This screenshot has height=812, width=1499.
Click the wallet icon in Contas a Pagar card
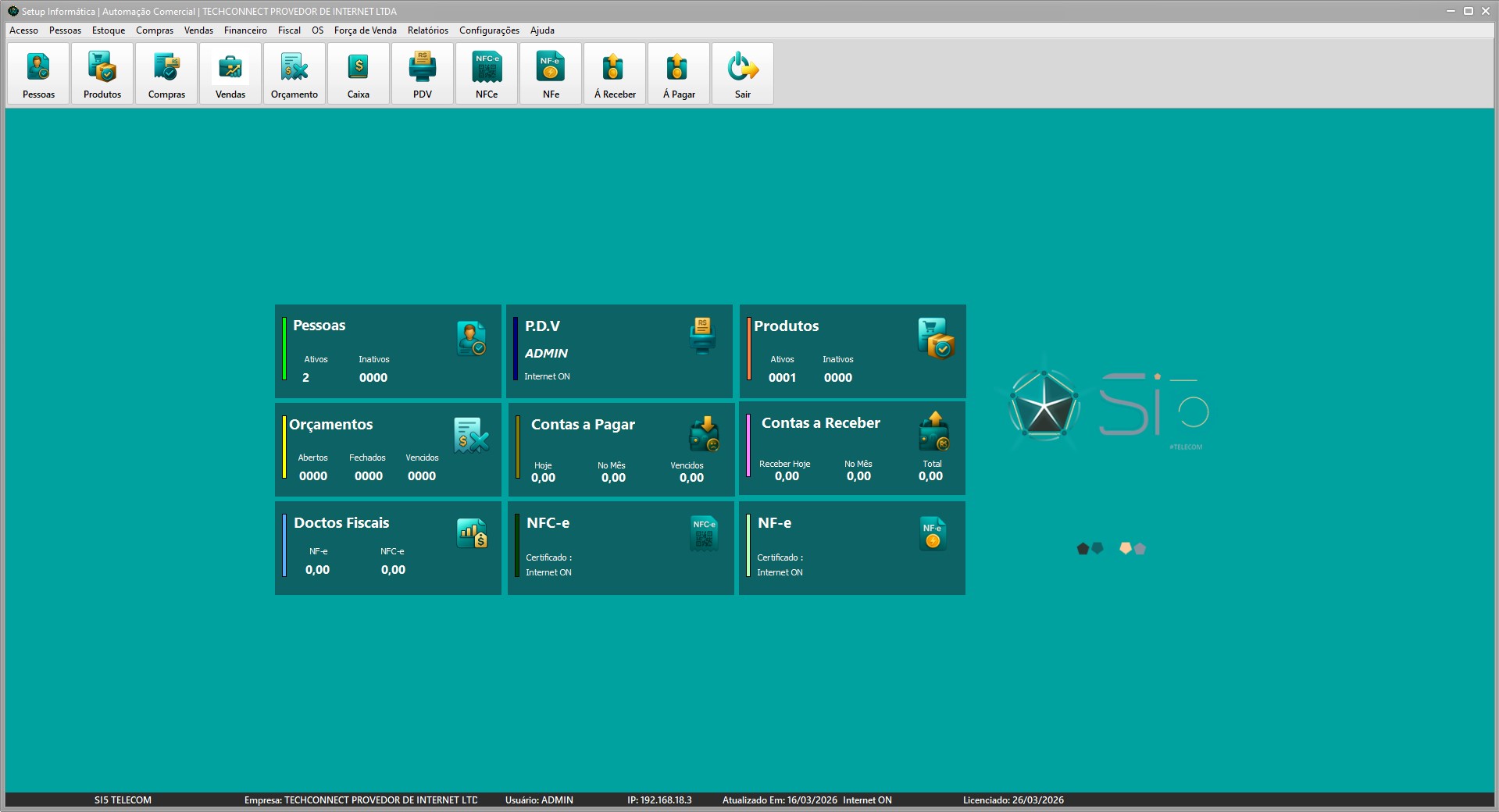[x=704, y=434]
